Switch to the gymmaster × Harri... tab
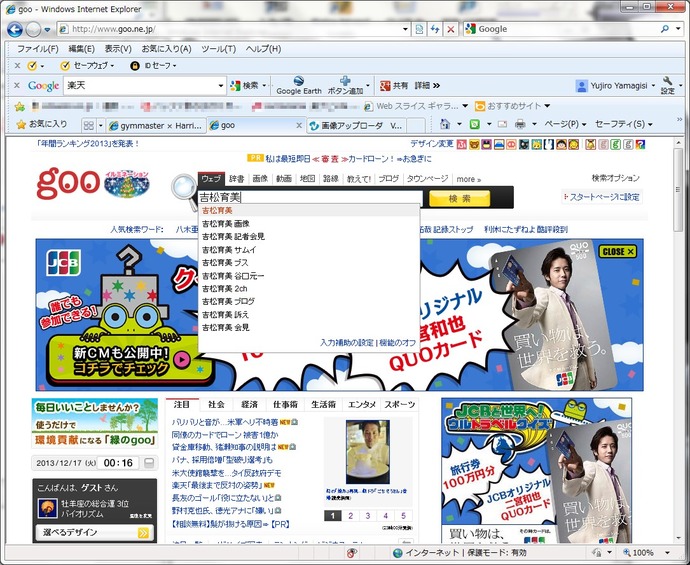 tap(156, 125)
